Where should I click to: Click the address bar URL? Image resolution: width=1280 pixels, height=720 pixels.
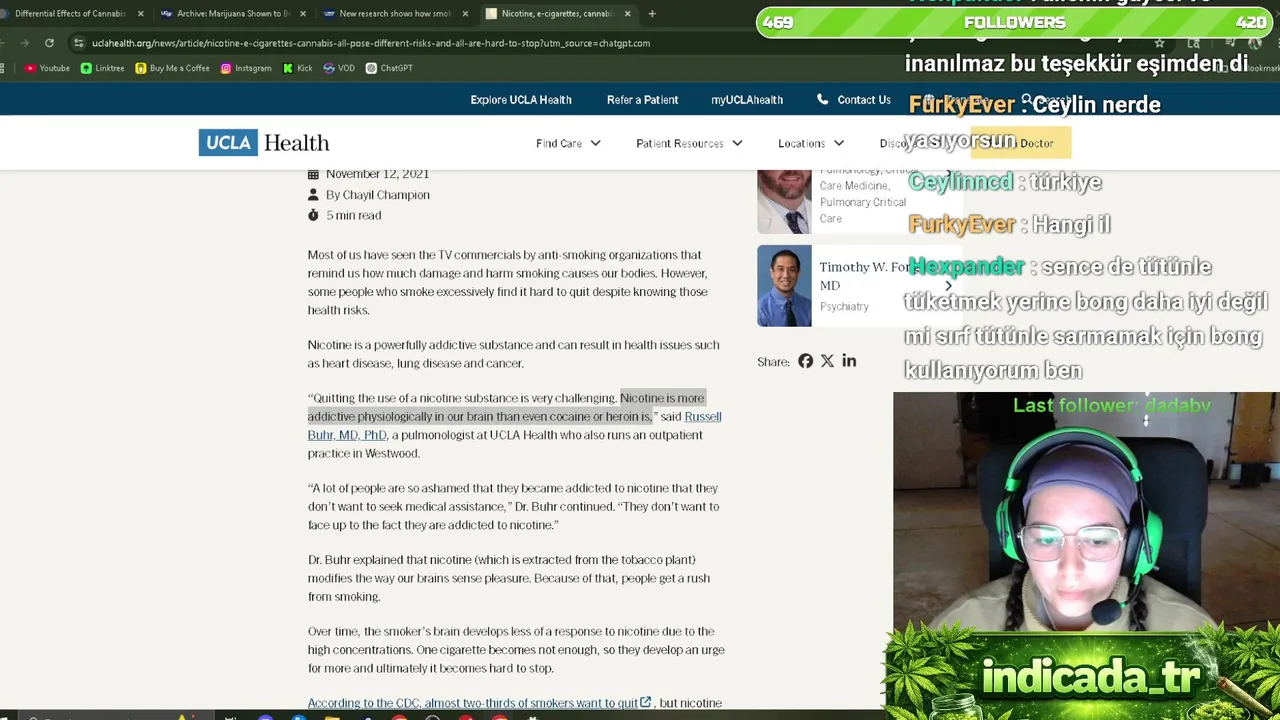tap(370, 43)
